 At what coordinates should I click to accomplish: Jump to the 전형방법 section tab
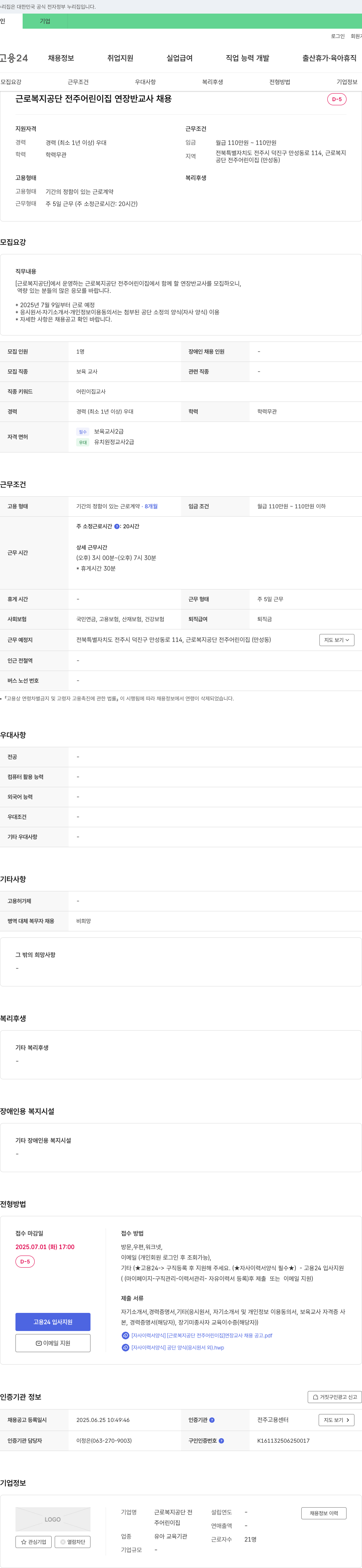coord(280,82)
